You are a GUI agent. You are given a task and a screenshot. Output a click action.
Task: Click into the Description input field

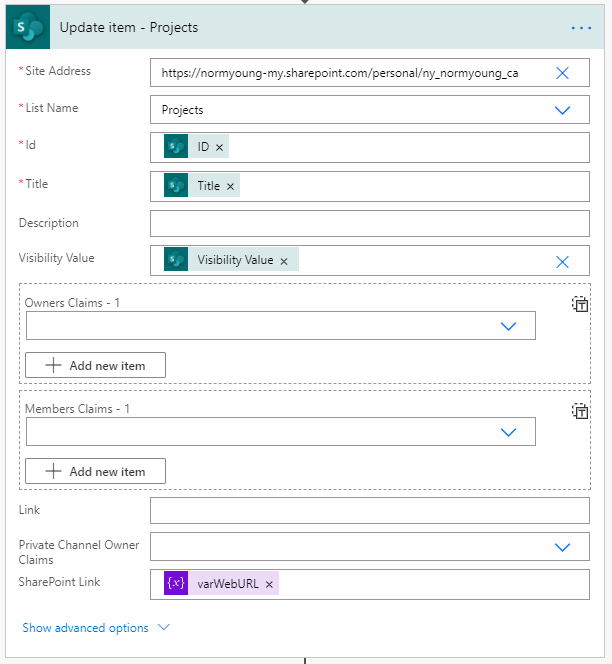coord(369,223)
